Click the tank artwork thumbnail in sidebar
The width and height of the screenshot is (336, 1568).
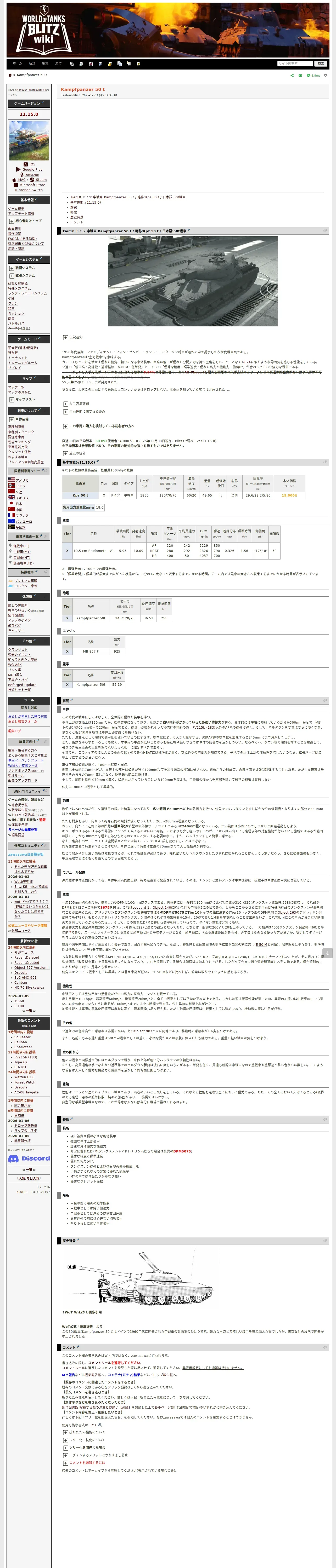point(29,141)
